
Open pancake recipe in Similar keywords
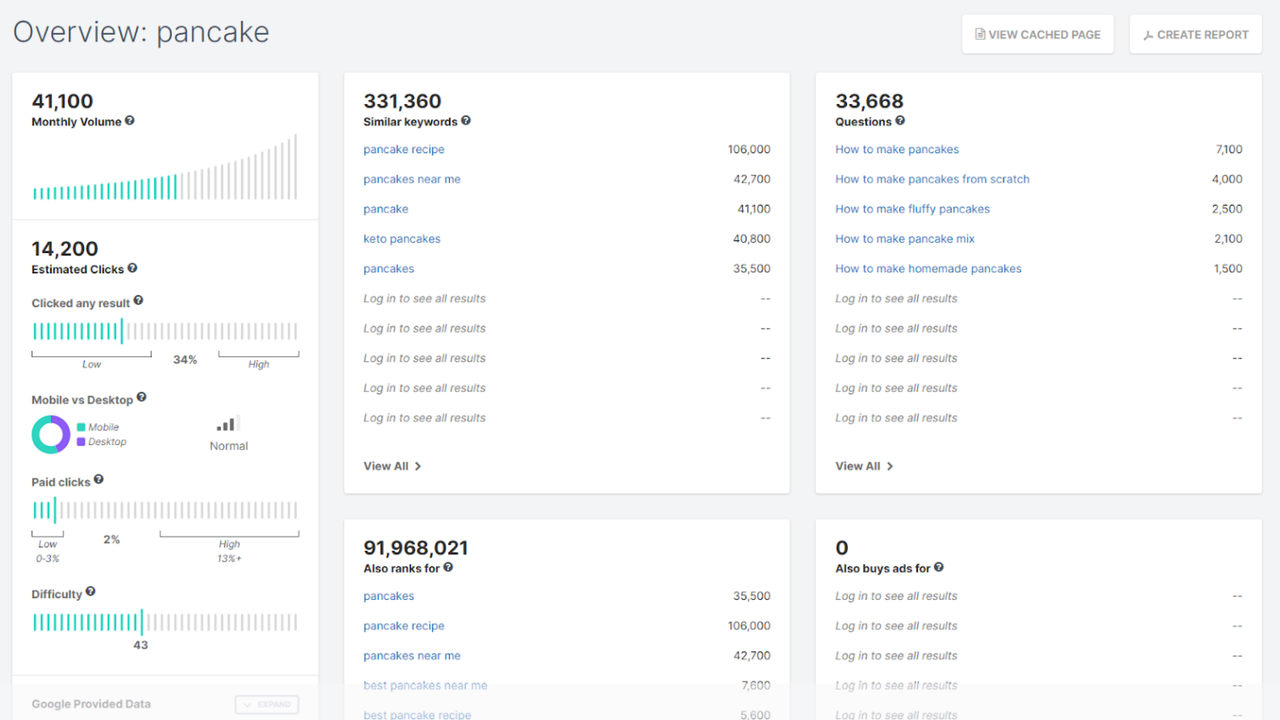click(x=404, y=149)
